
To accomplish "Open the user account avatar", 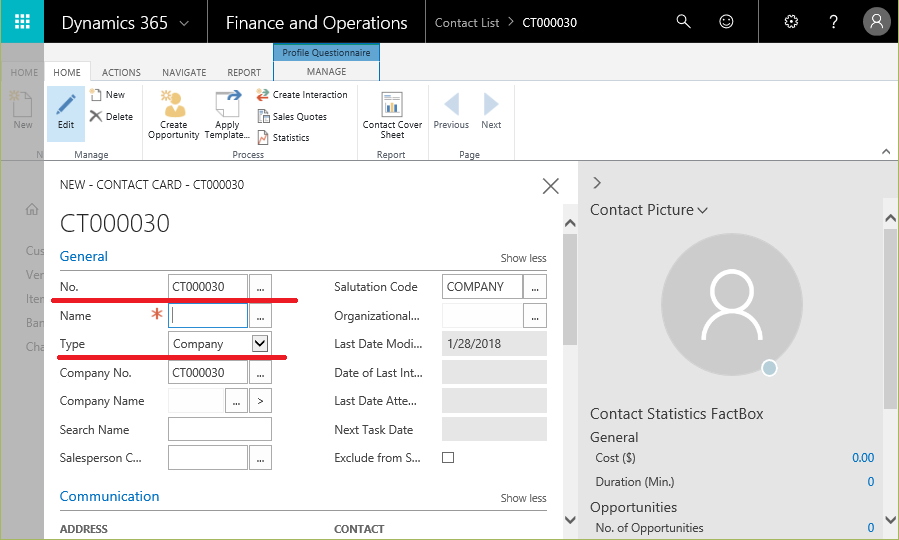I will coord(876,22).
